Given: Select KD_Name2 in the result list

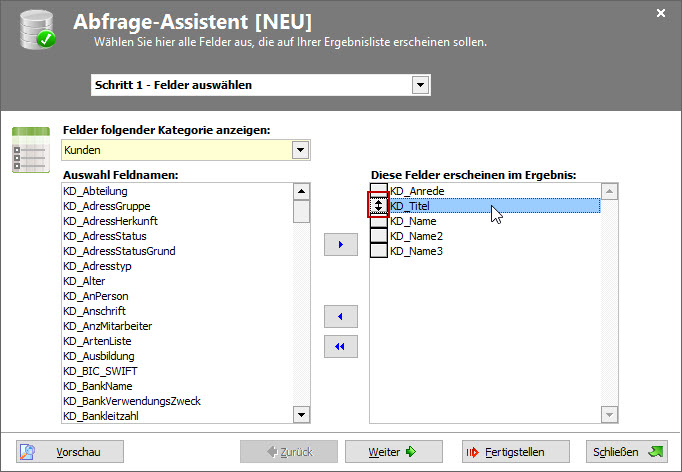Looking at the screenshot, I should click(x=417, y=236).
